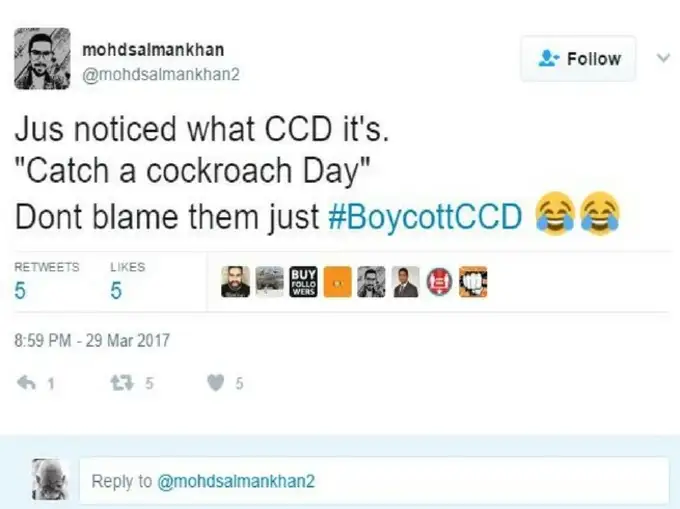Open the suited man liker avatar

[405, 283]
